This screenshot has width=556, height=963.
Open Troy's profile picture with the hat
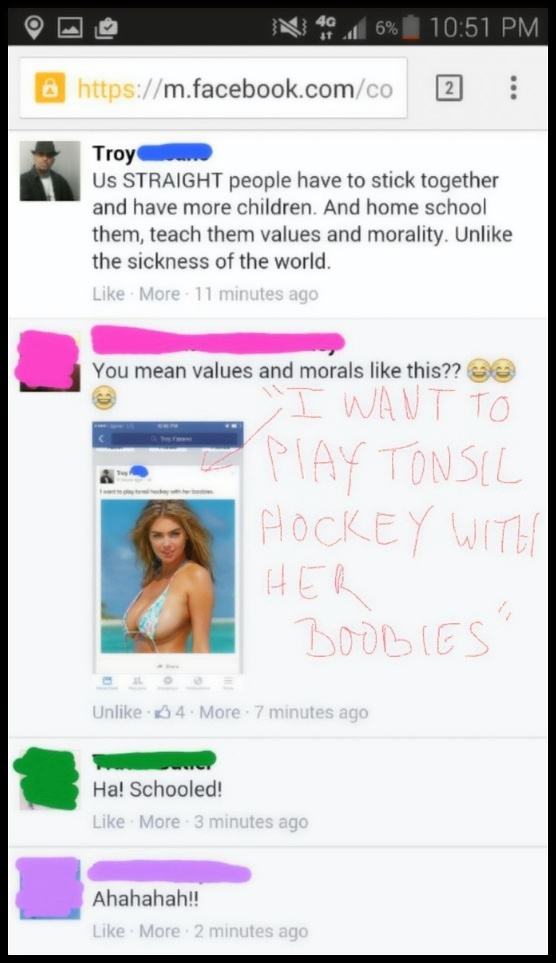click(x=50, y=171)
